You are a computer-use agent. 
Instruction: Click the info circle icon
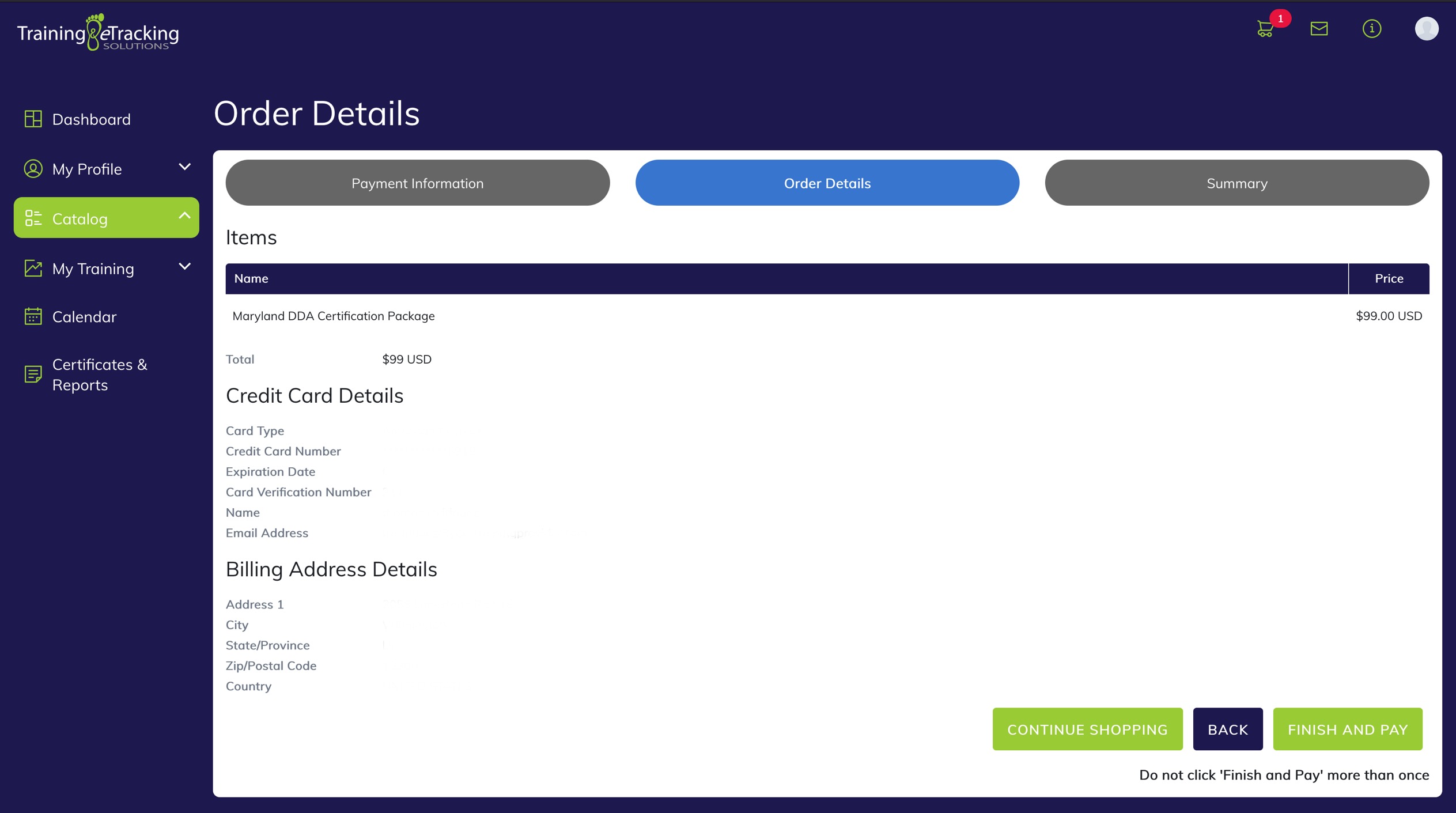(1371, 29)
